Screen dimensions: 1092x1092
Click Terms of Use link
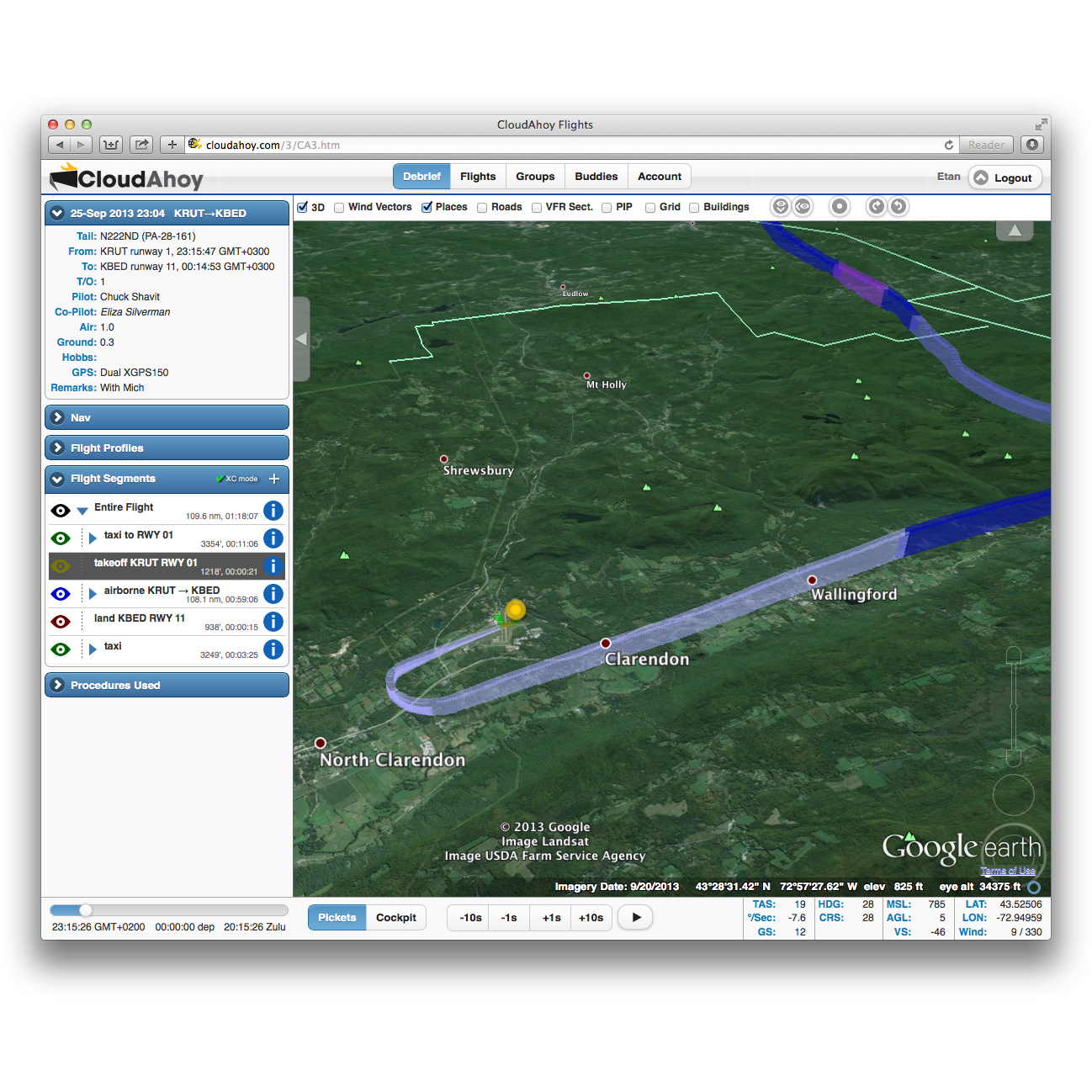[1008, 871]
